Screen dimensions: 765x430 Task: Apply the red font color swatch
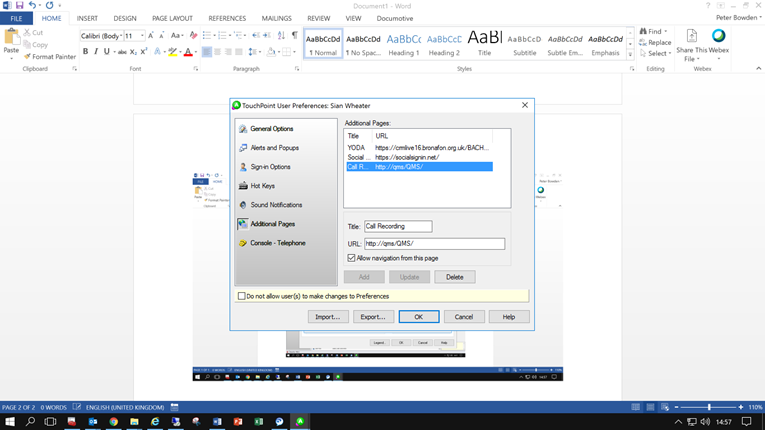pyautogui.click(x=188, y=52)
